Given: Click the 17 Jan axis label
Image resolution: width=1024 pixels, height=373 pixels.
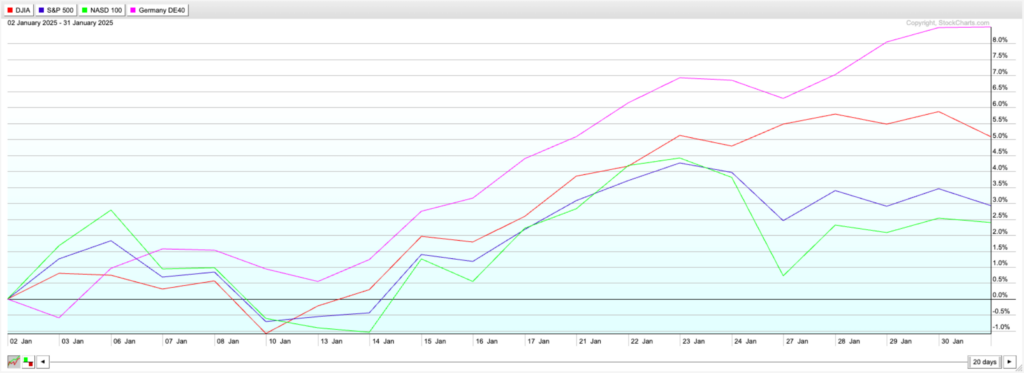Looking at the screenshot, I should (x=537, y=341).
